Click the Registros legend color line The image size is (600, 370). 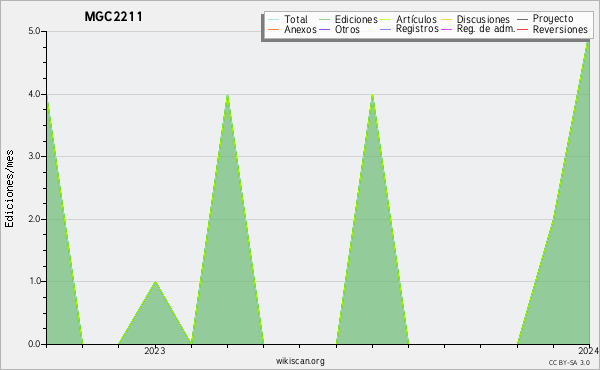(x=385, y=29)
